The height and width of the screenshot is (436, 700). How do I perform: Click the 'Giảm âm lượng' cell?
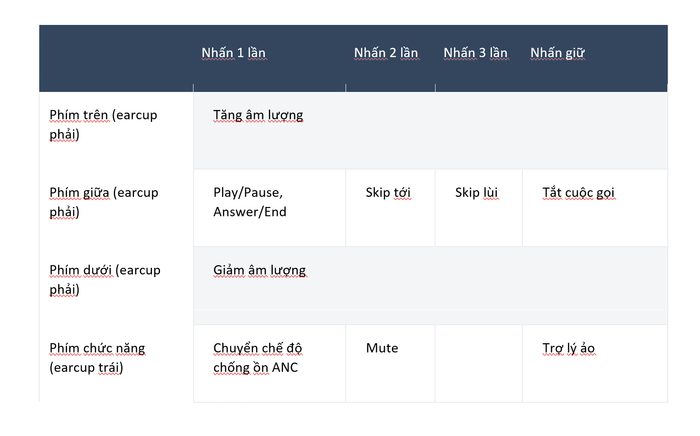pyautogui.click(x=259, y=270)
